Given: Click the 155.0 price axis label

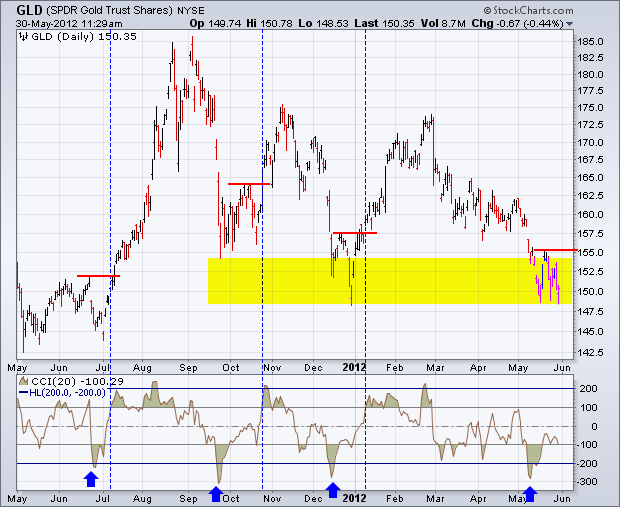Looking at the screenshot, I should pyautogui.click(x=590, y=252).
